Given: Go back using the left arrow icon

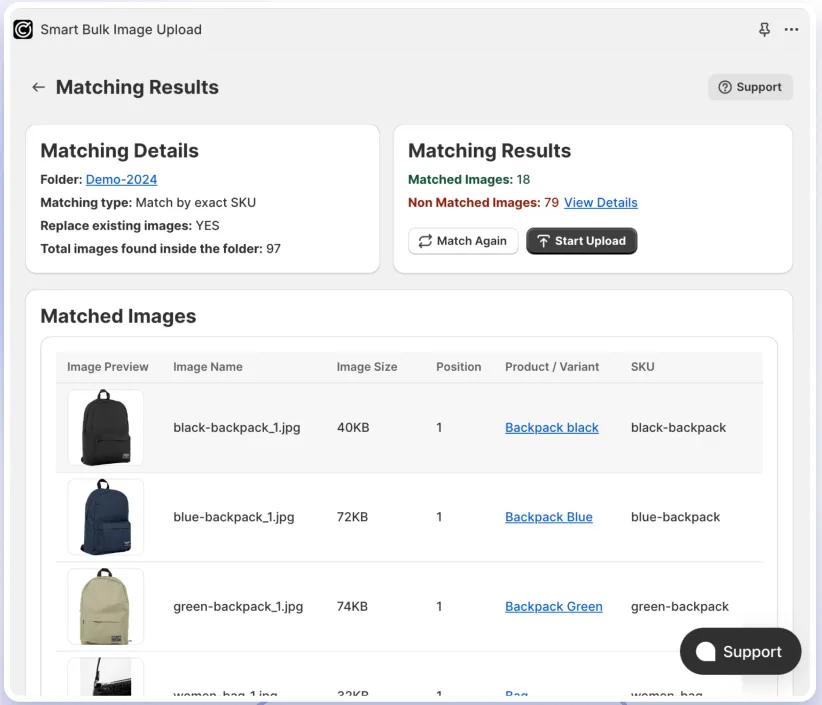Looking at the screenshot, I should [38, 87].
